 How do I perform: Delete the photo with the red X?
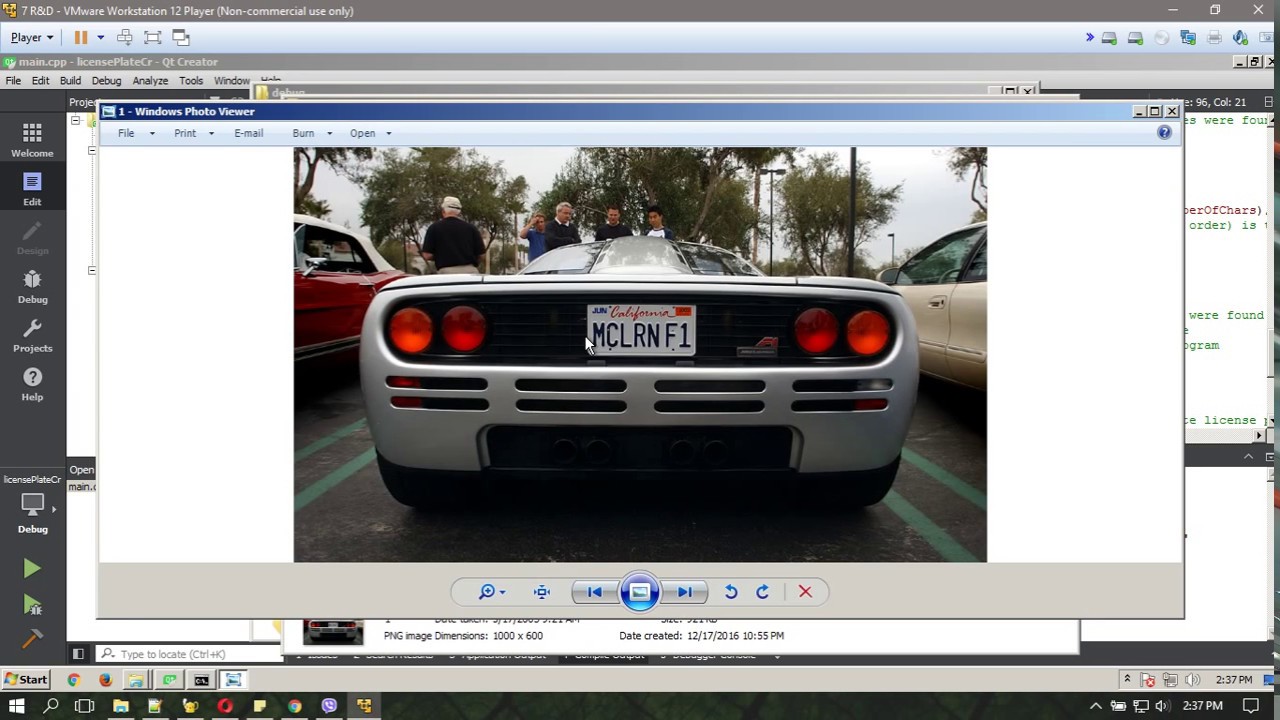(805, 592)
